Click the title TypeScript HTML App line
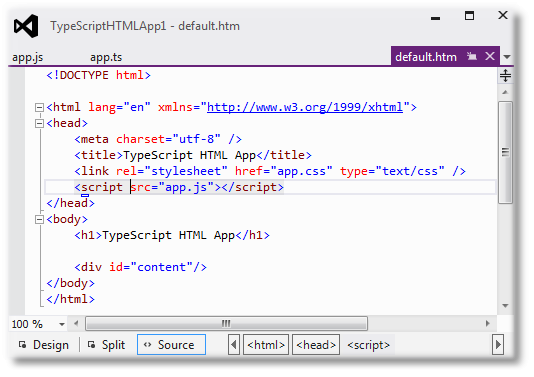This screenshot has width=534, height=377. [193, 155]
